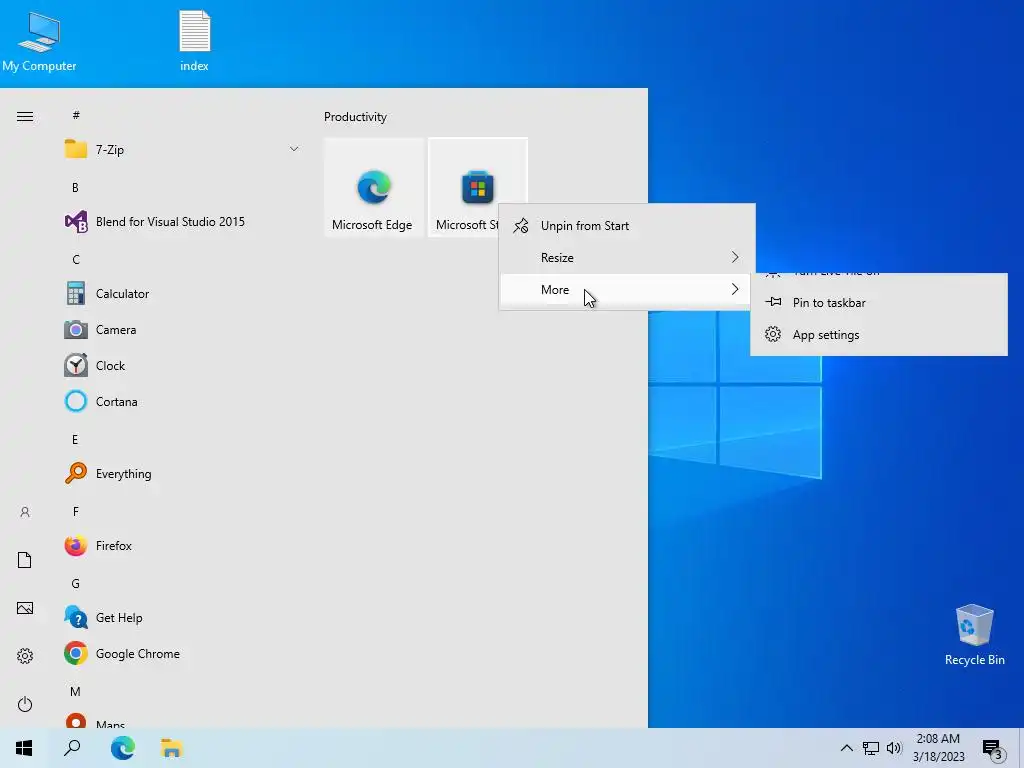Open the clock showing 2:08 AM
The image size is (1024, 768).
(x=938, y=748)
